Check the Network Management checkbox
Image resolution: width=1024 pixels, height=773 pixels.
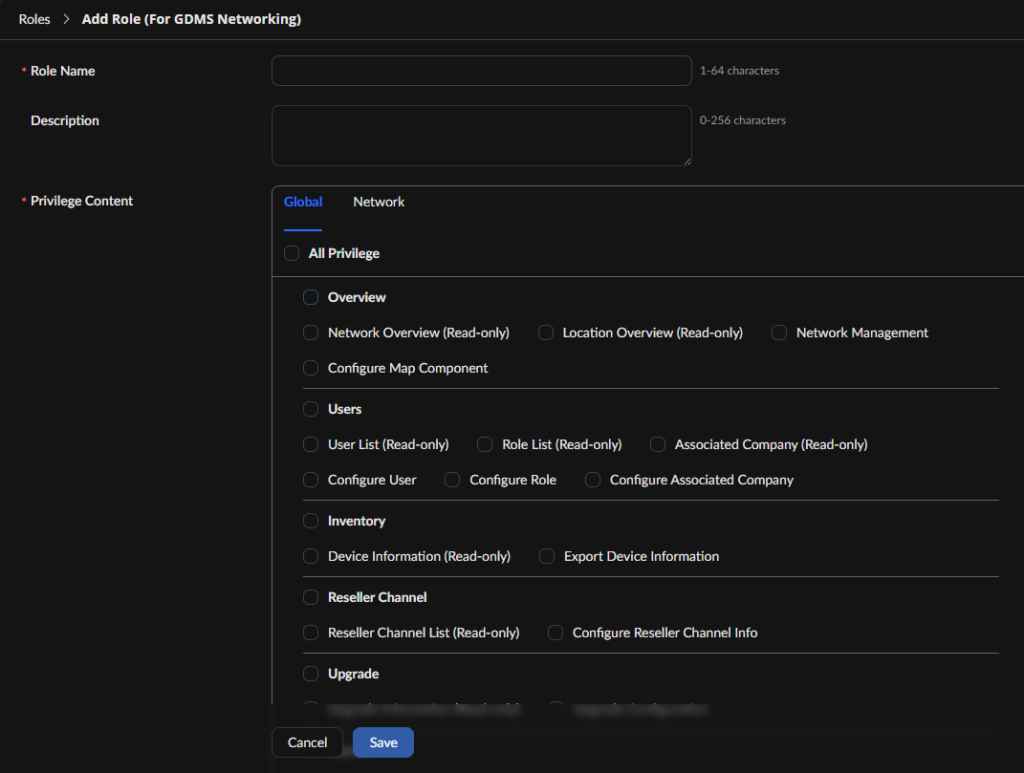tap(779, 333)
